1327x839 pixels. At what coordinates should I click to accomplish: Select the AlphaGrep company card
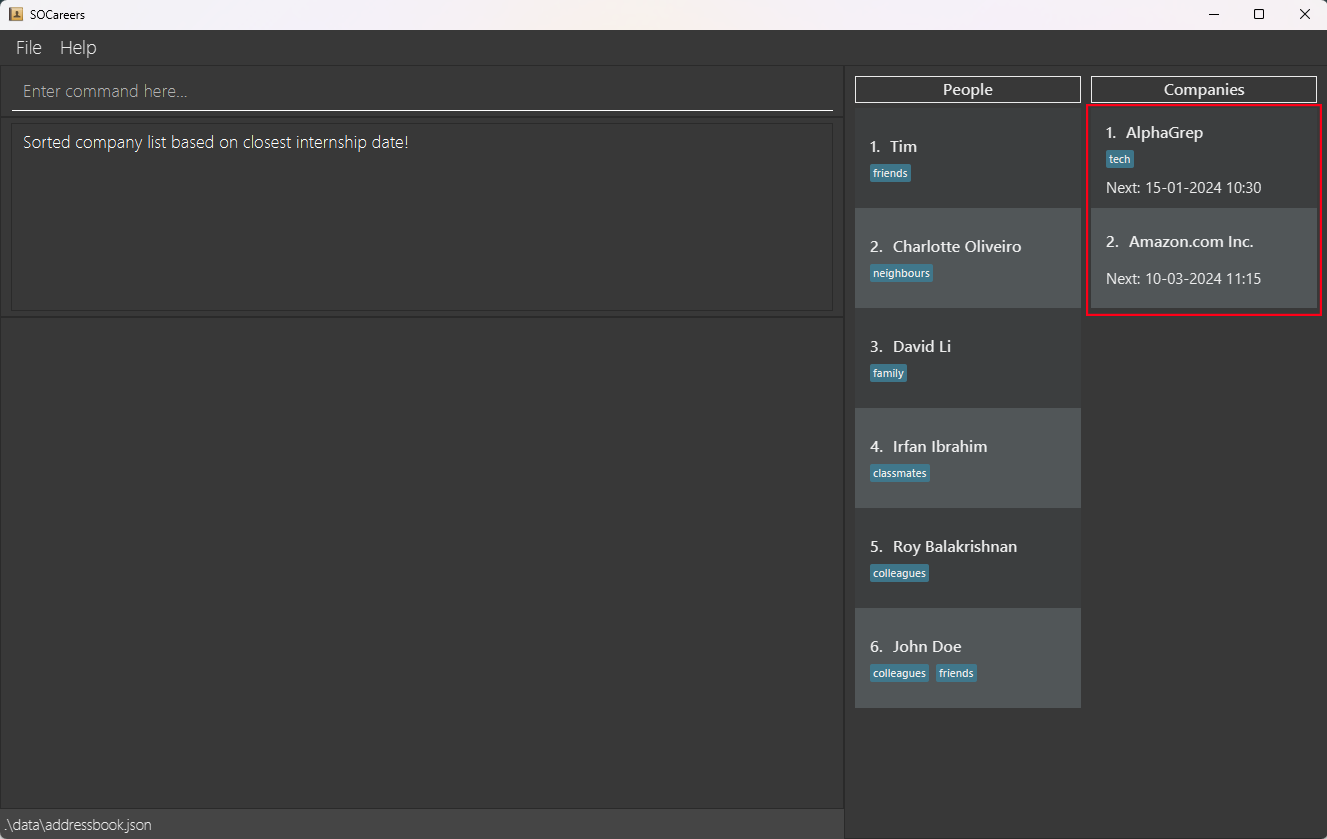click(1203, 158)
